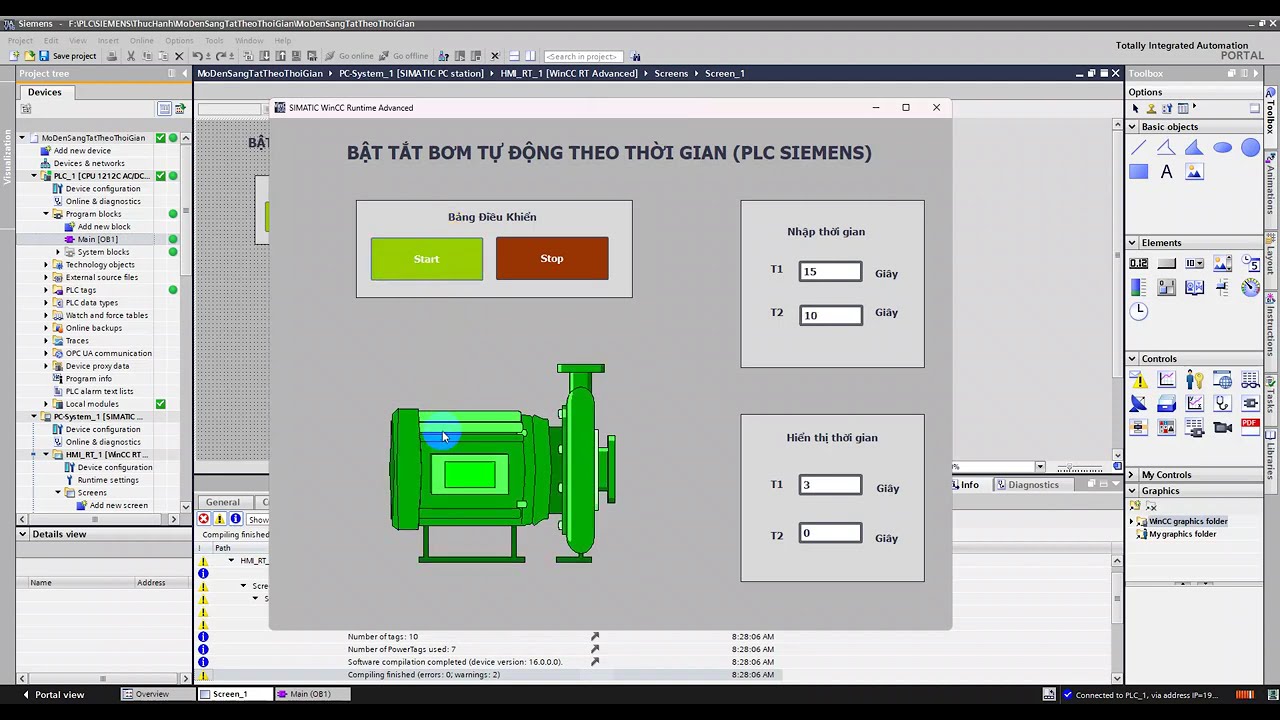Open the Online menu
The image size is (1280, 720).
pos(141,41)
